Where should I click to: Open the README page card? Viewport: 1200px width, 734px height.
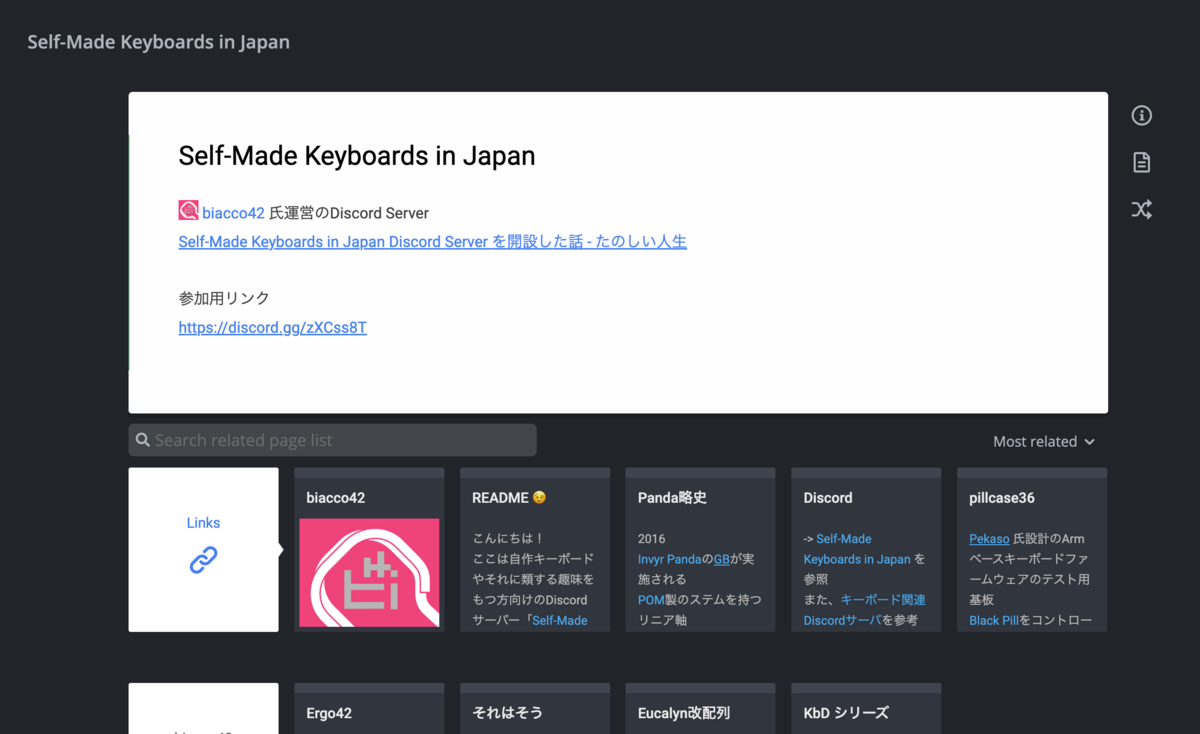coord(535,550)
